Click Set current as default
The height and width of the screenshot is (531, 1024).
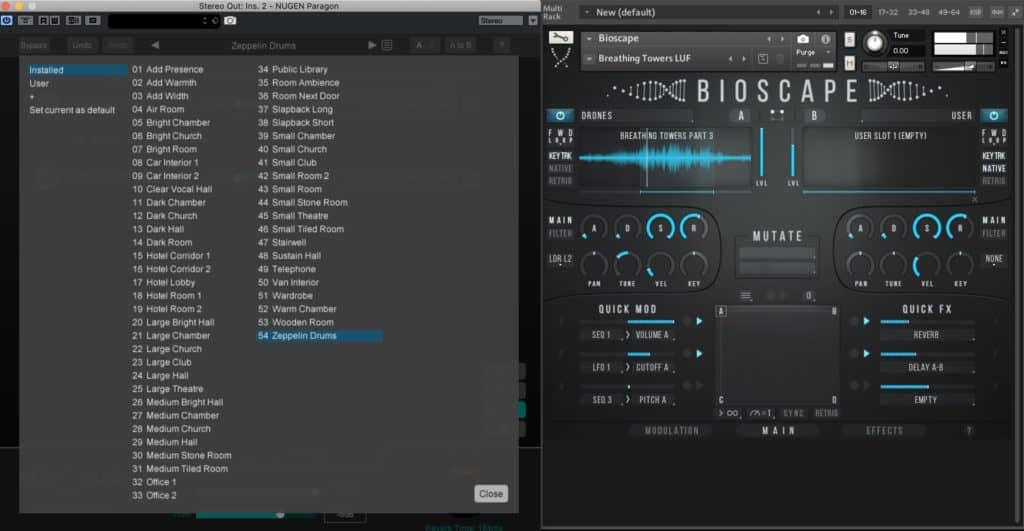[72, 110]
